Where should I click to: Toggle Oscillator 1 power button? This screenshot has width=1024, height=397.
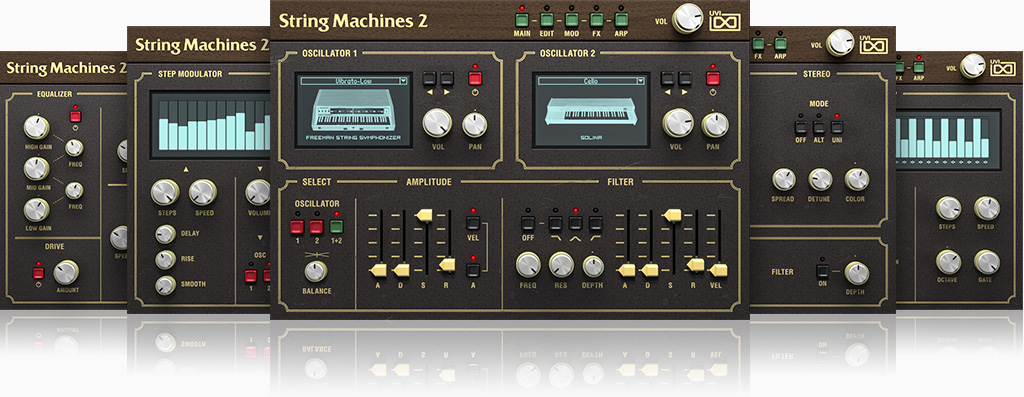click(x=474, y=79)
